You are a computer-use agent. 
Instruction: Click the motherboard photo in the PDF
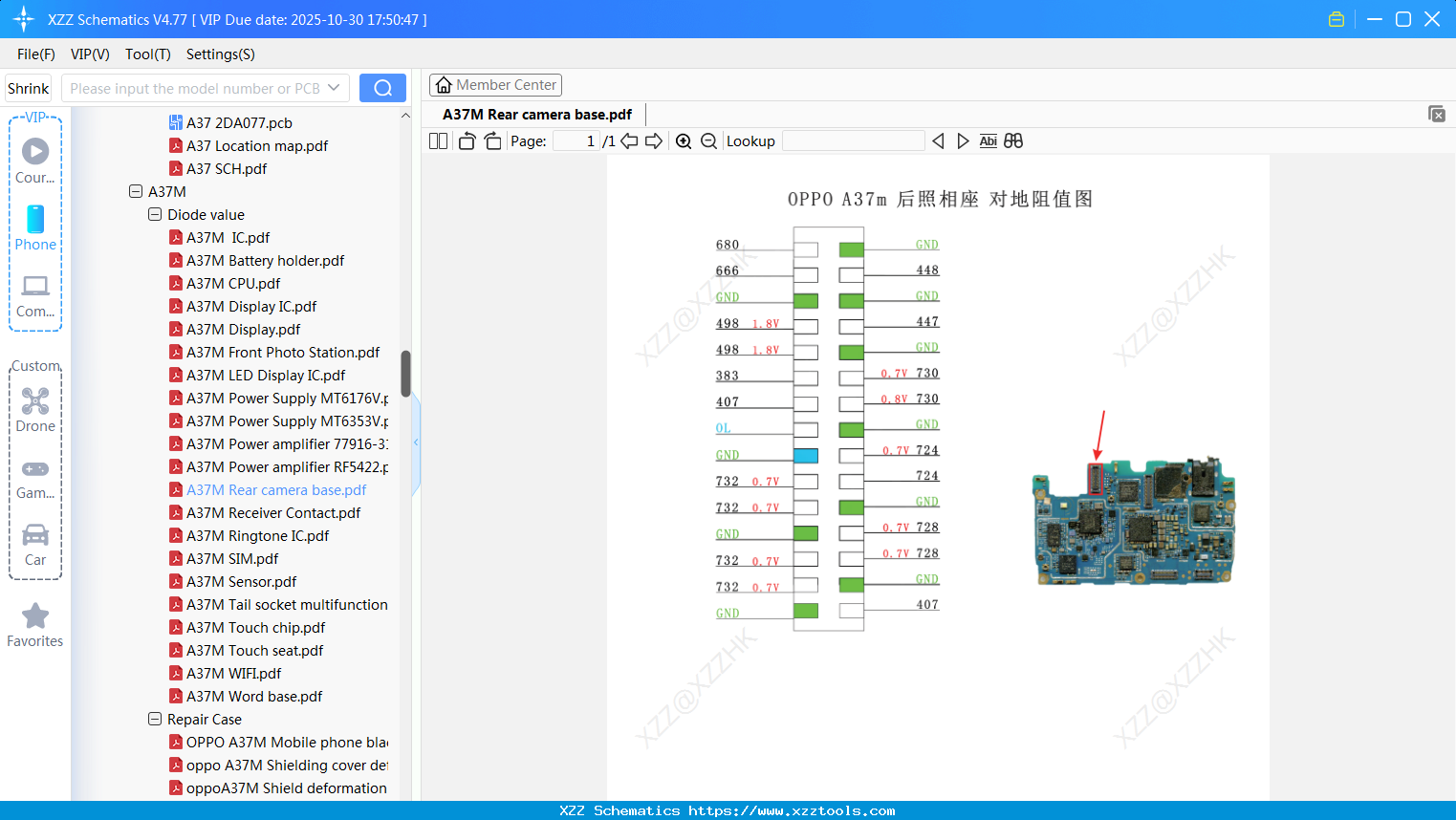point(1134,520)
